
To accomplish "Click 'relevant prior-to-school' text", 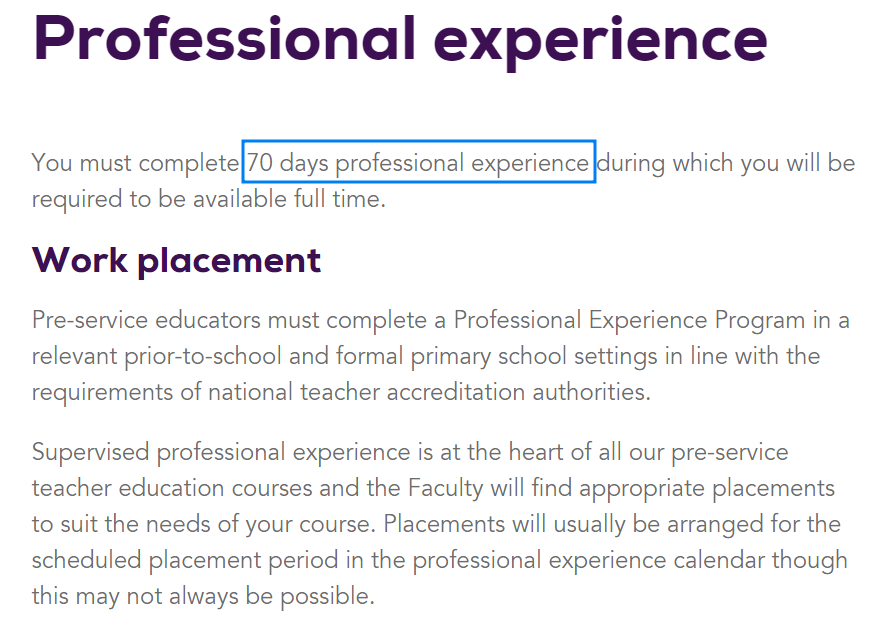I will tap(156, 356).
